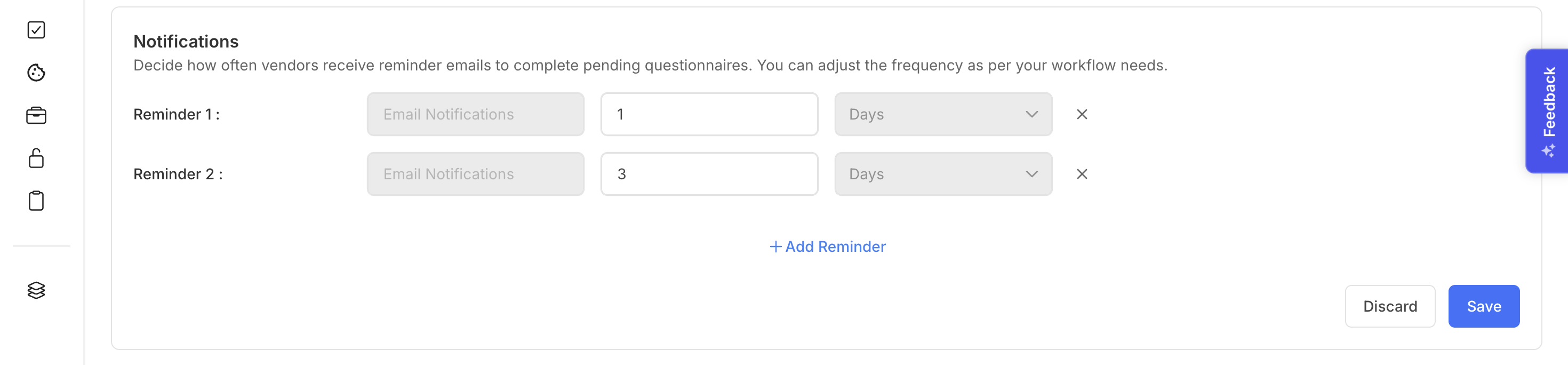Click Reminder 2 Email Notifications field

tap(475, 174)
